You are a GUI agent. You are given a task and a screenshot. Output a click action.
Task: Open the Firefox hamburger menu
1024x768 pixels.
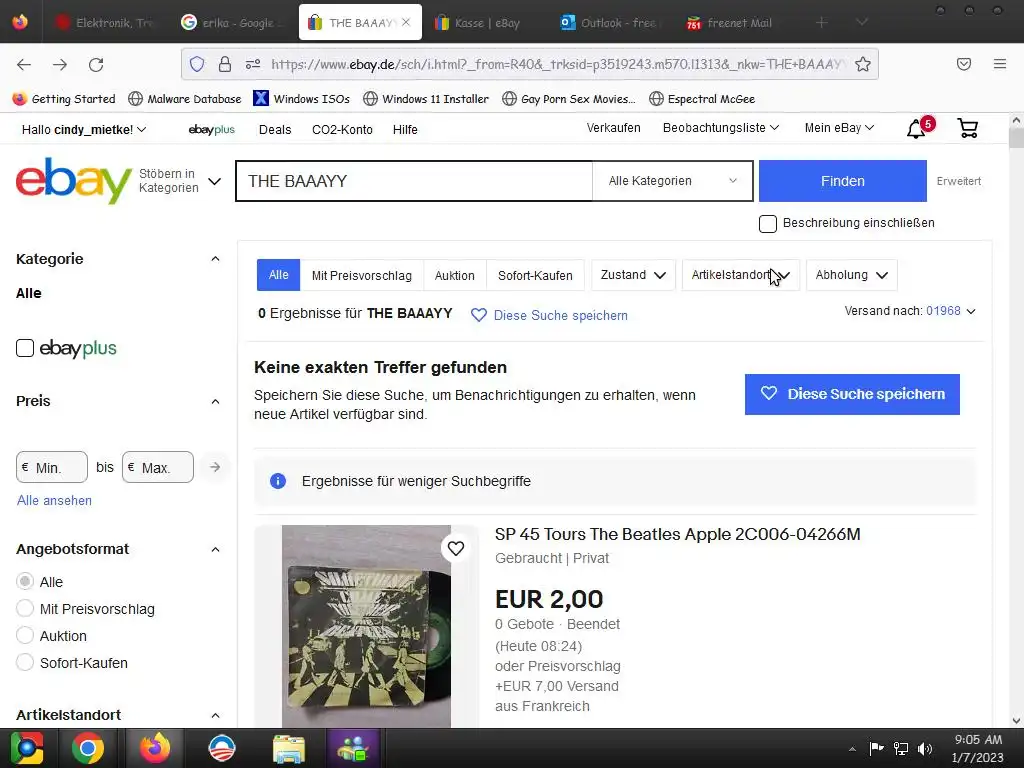[1000, 64]
